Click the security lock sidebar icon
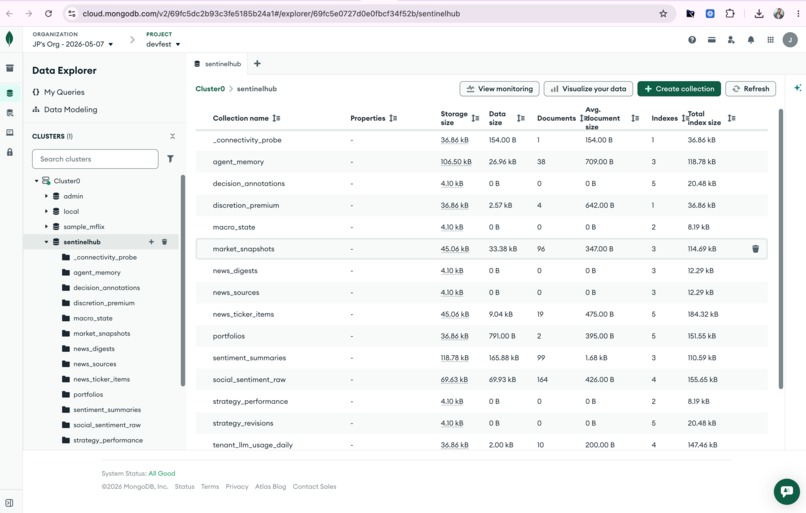 10,152
